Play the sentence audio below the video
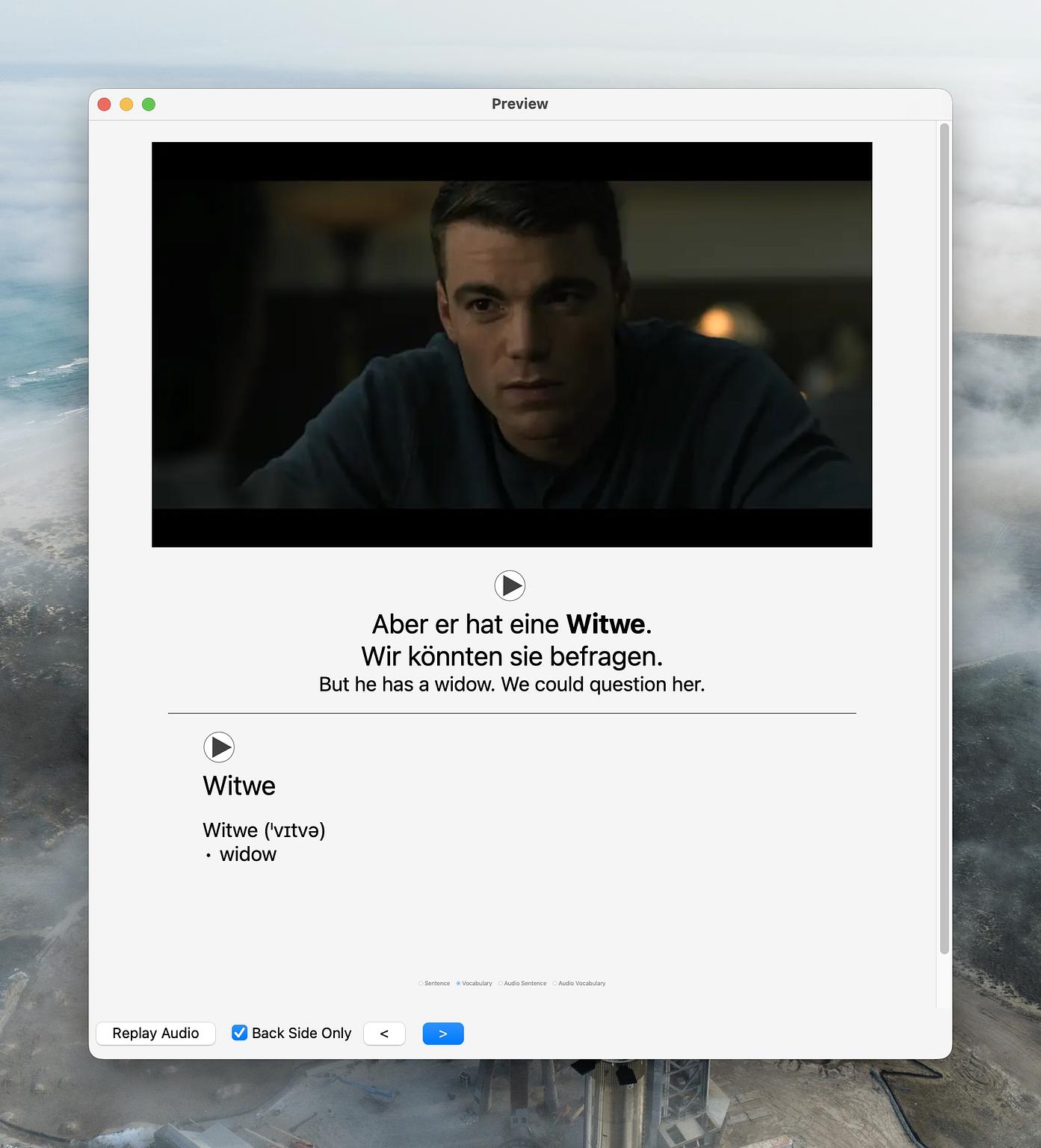Image resolution: width=1041 pixels, height=1148 pixels. [510, 585]
